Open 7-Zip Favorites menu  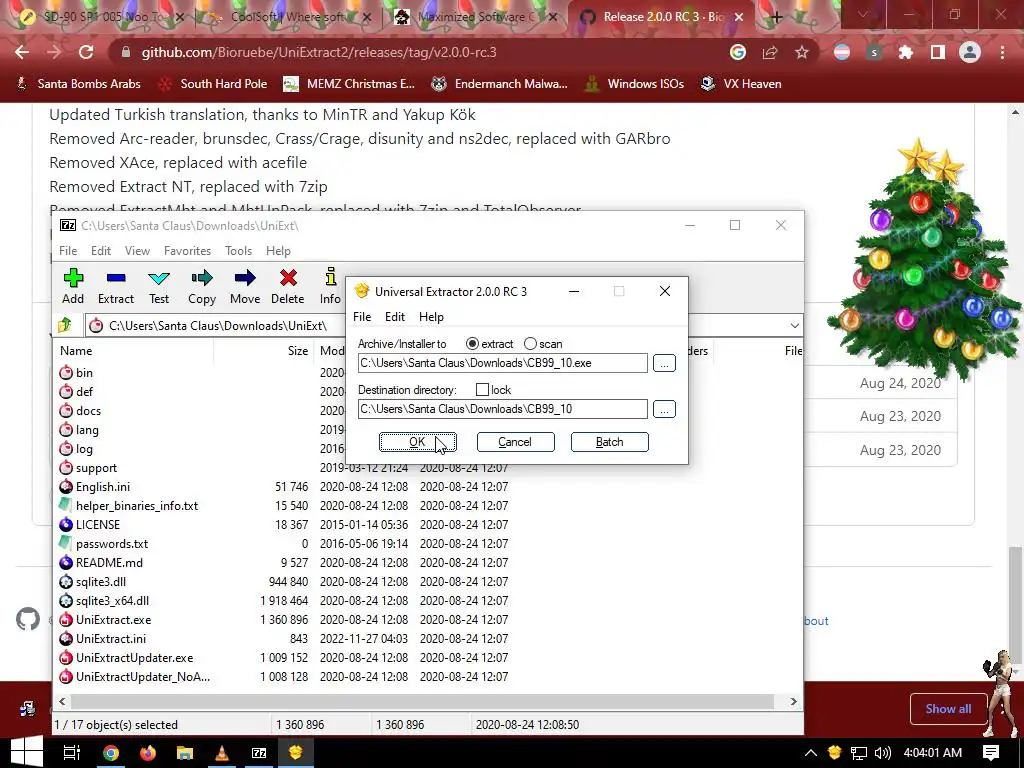(x=187, y=251)
